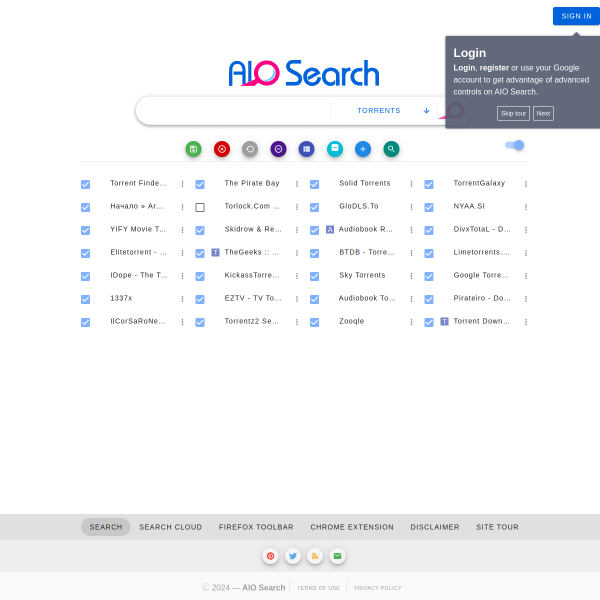The width and height of the screenshot is (600, 600).
Task: Toggle the blue switch above the site list
Action: pyautogui.click(x=515, y=145)
